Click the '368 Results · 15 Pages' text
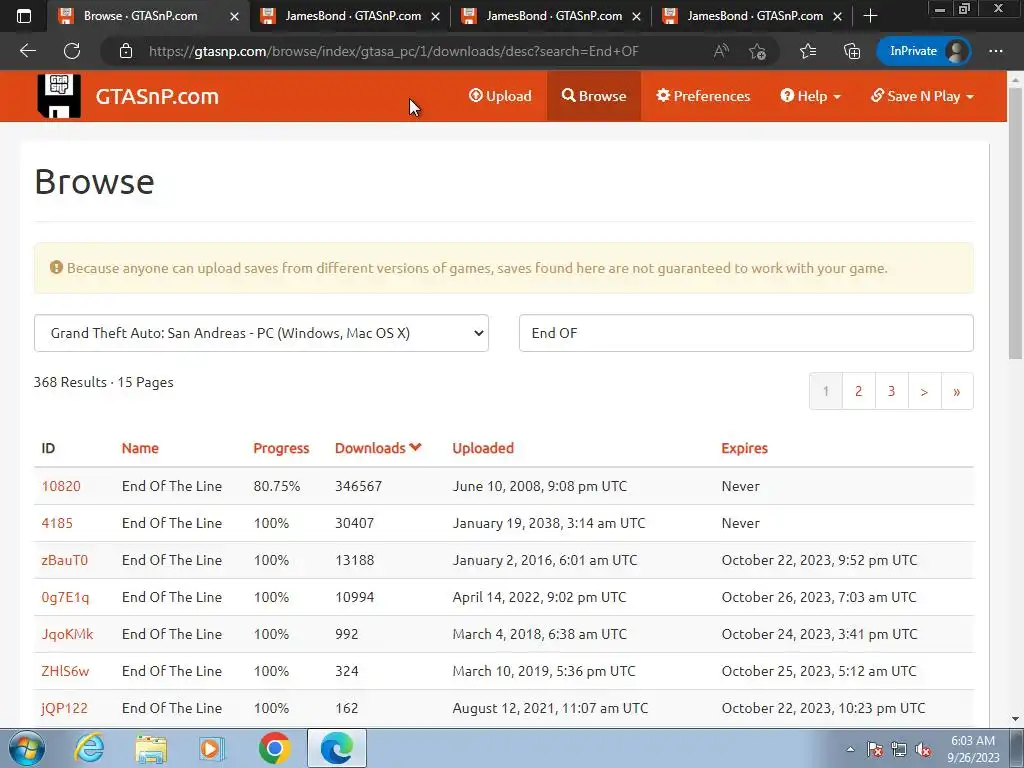Image resolution: width=1024 pixels, height=768 pixels. click(x=103, y=382)
